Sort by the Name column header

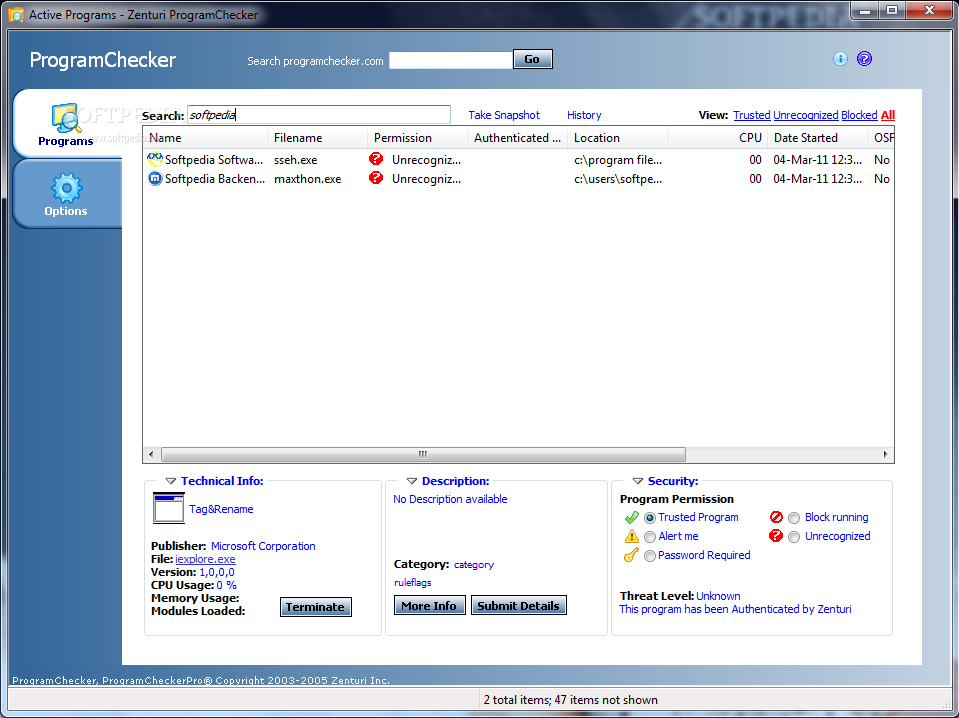(205, 138)
